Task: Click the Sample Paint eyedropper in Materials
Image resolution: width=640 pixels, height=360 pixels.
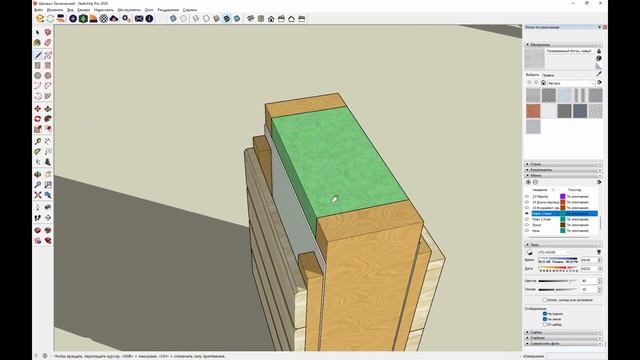Action: click(598, 74)
